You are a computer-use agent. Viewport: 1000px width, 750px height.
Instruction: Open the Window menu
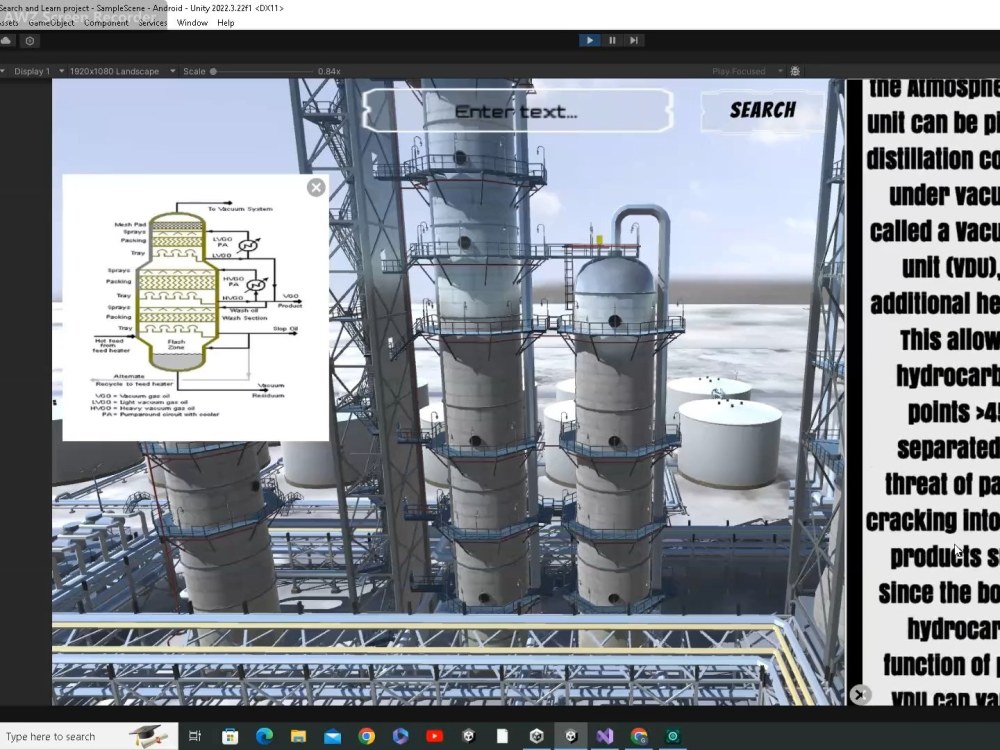(191, 22)
